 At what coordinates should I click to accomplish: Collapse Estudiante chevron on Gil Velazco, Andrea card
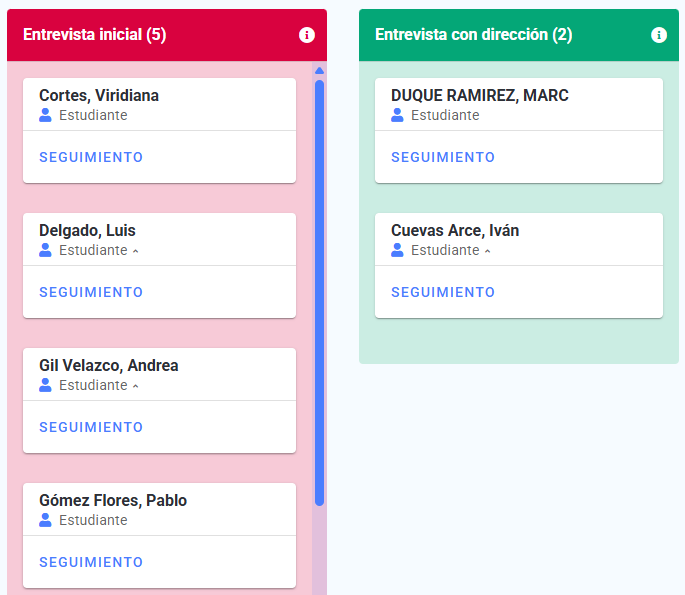(135, 386)
